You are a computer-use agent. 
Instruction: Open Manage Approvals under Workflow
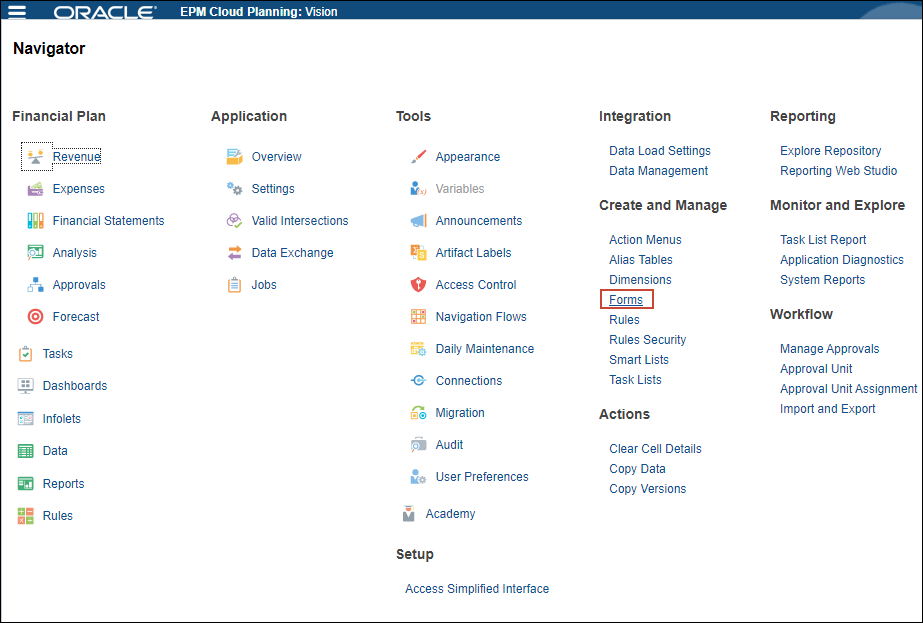pyautogui.click(x=829, y=349)
